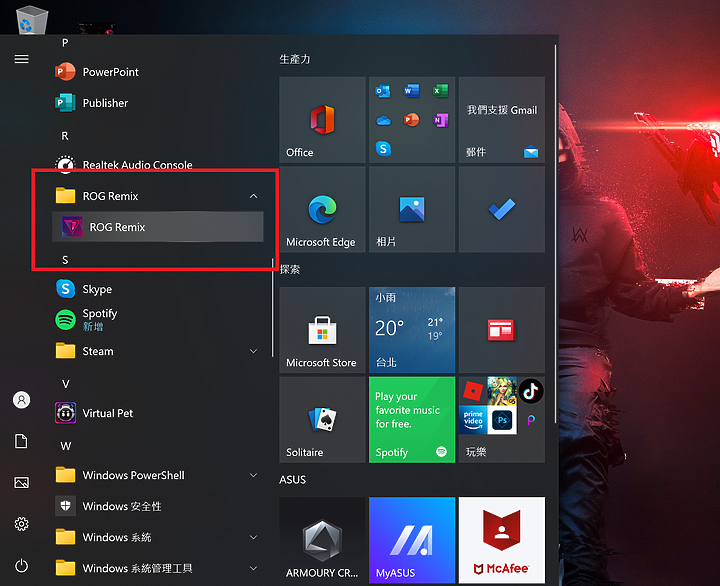Viewport: 720px width, 586px height.
Task: Launch Publisher from the app list
Action: [x=158, y=103]
